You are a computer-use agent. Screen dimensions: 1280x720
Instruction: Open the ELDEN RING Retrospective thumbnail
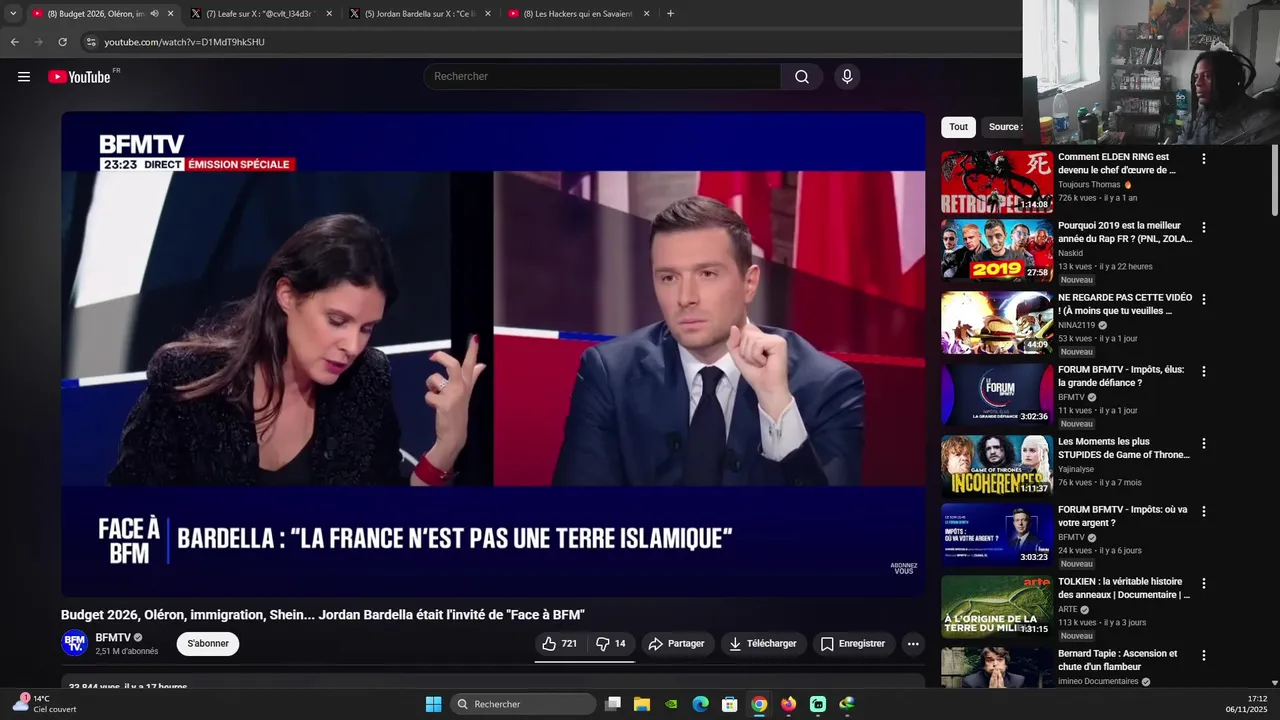tap(997, 182)
